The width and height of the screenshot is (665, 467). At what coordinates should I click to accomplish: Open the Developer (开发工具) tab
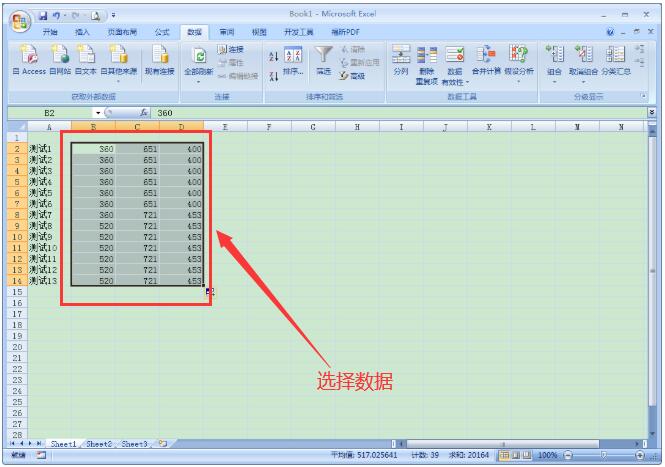298,32
